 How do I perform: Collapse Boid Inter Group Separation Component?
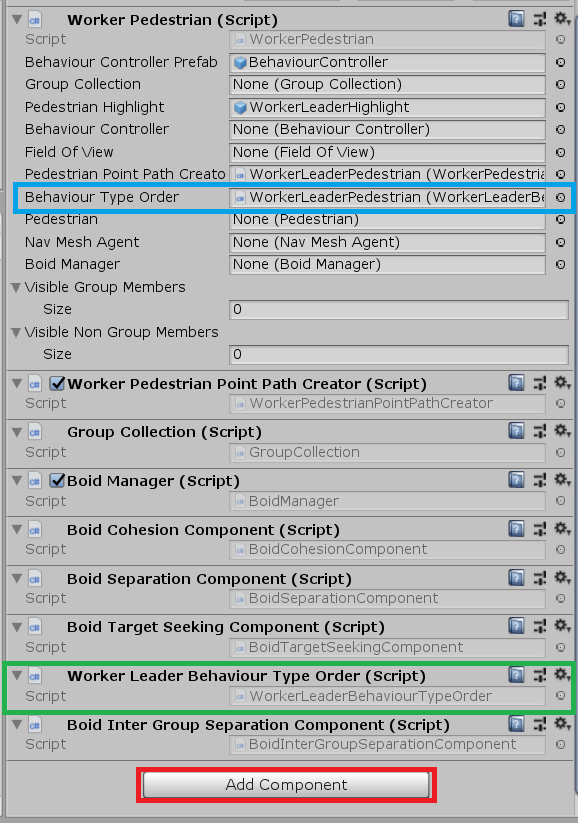17,725
